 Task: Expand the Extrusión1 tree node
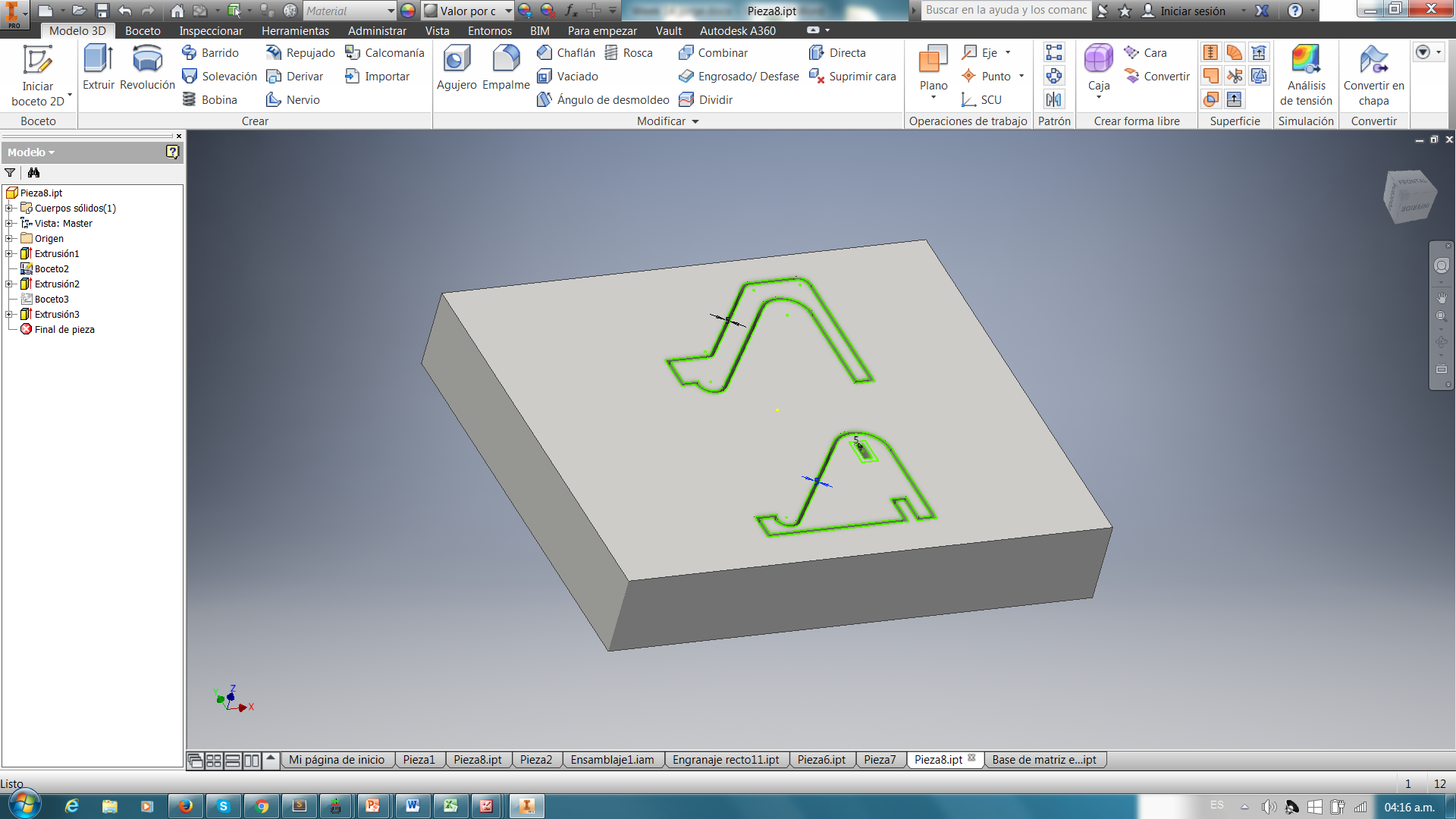(9, 254)
